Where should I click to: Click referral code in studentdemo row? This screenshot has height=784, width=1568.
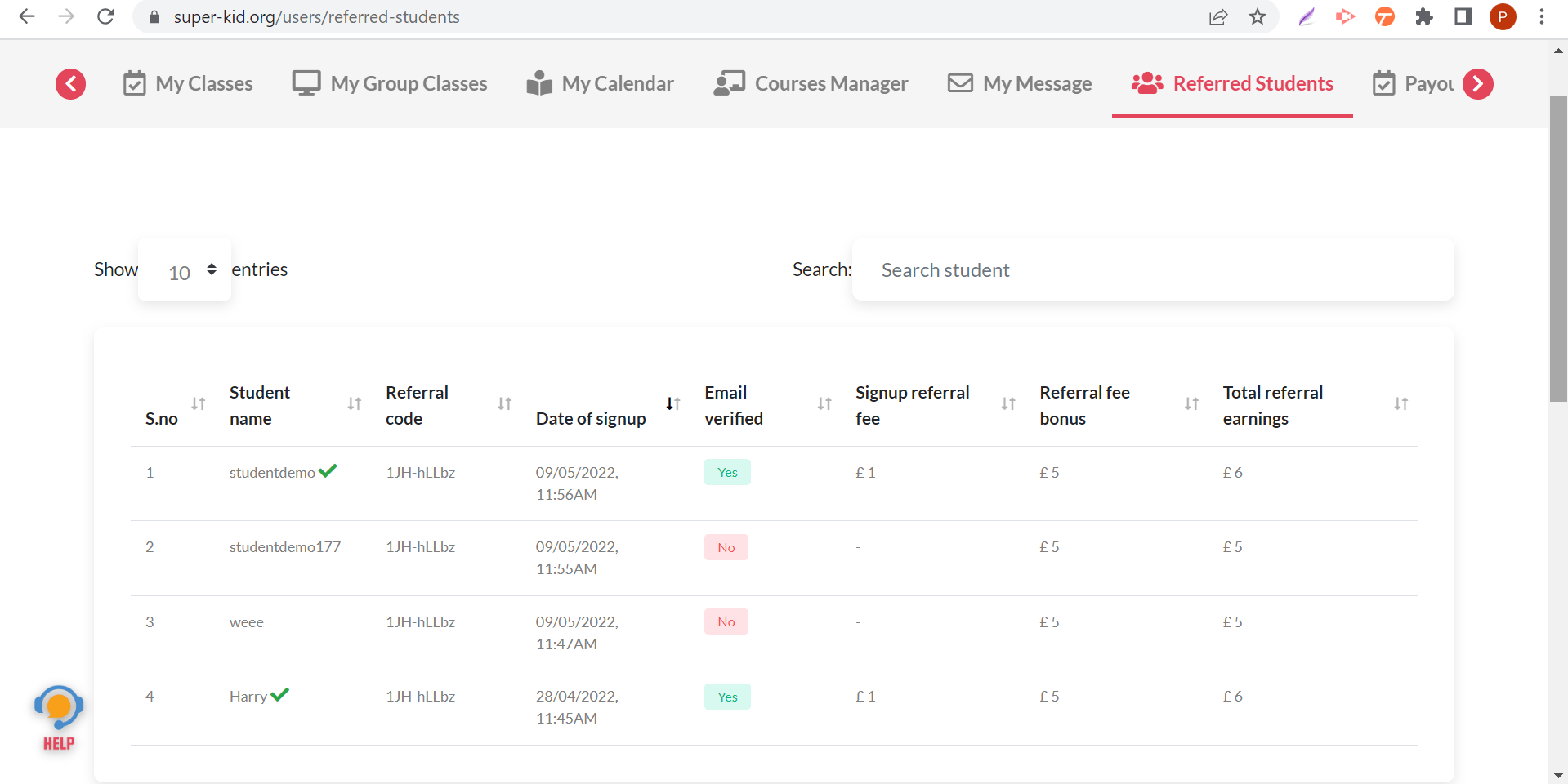coord(421,472)
